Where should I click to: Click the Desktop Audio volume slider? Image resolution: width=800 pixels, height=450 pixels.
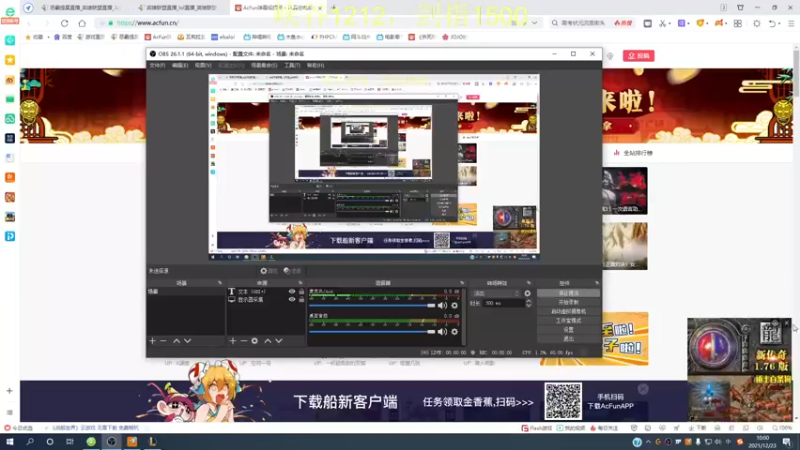pyautogui.click(x=372, y=332)
